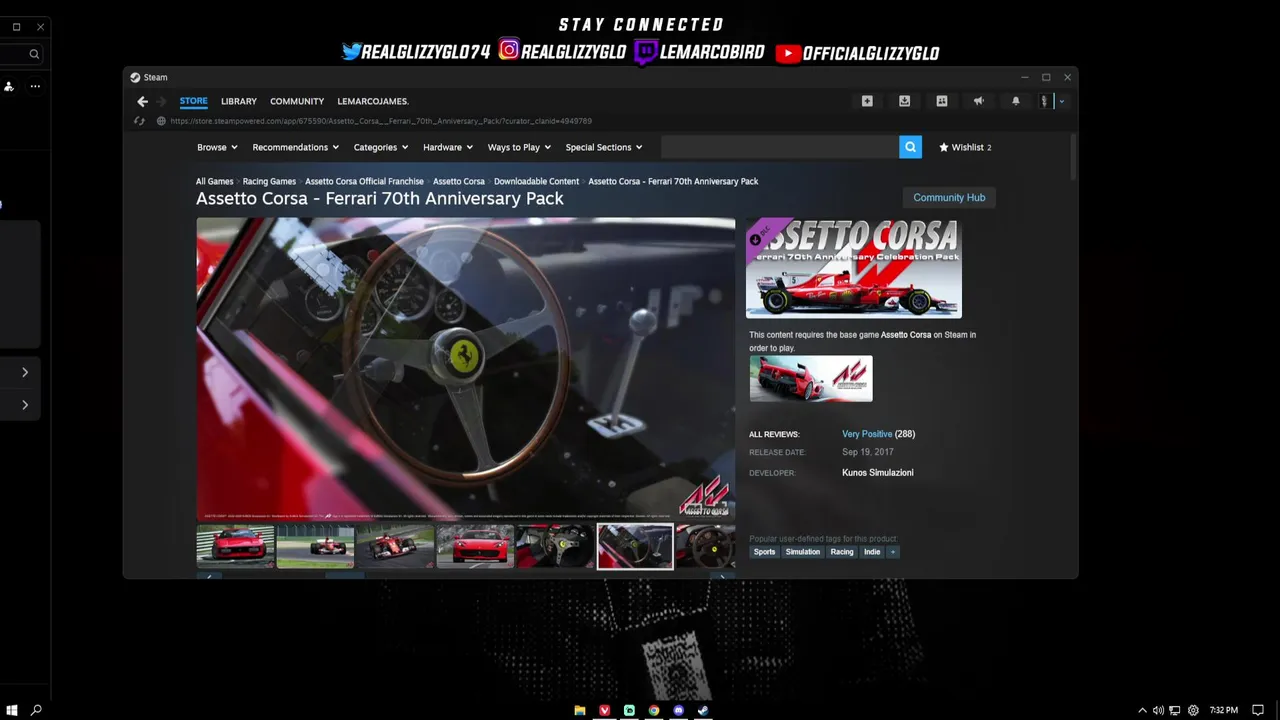Open volume control in system tray

[x=1159, y=710]
